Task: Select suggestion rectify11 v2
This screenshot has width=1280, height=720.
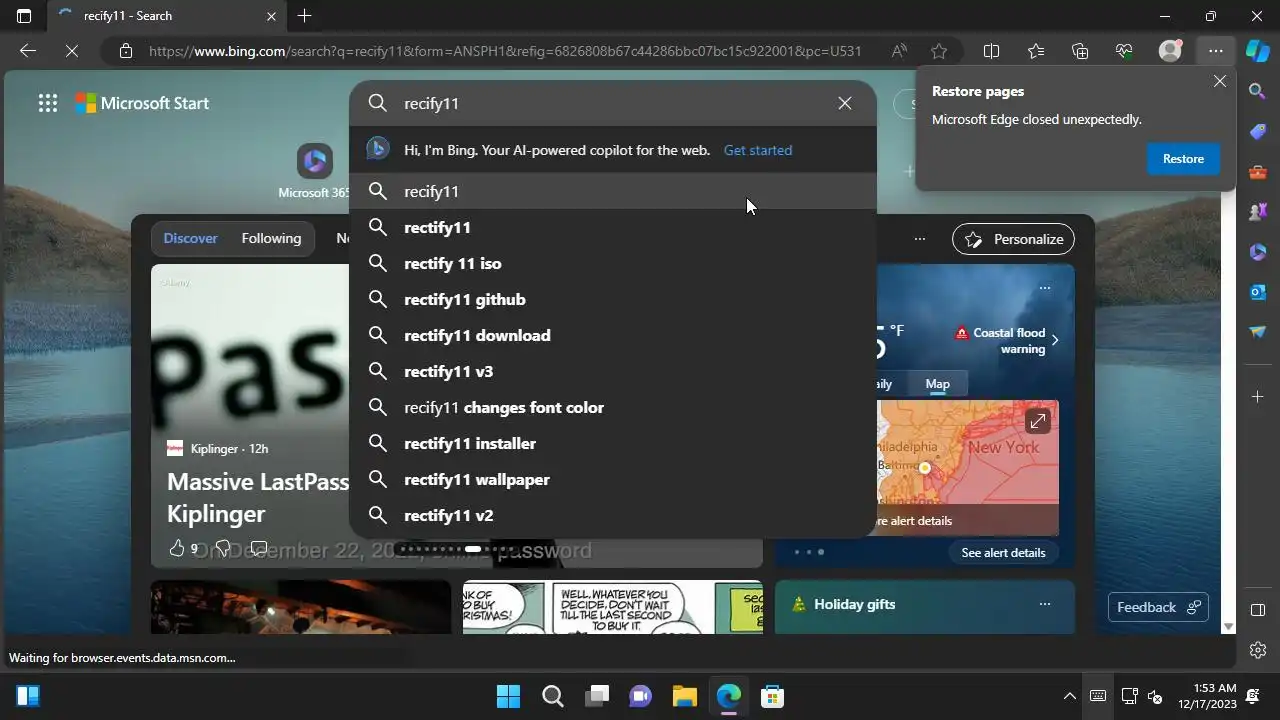Action: click(613, 515)
